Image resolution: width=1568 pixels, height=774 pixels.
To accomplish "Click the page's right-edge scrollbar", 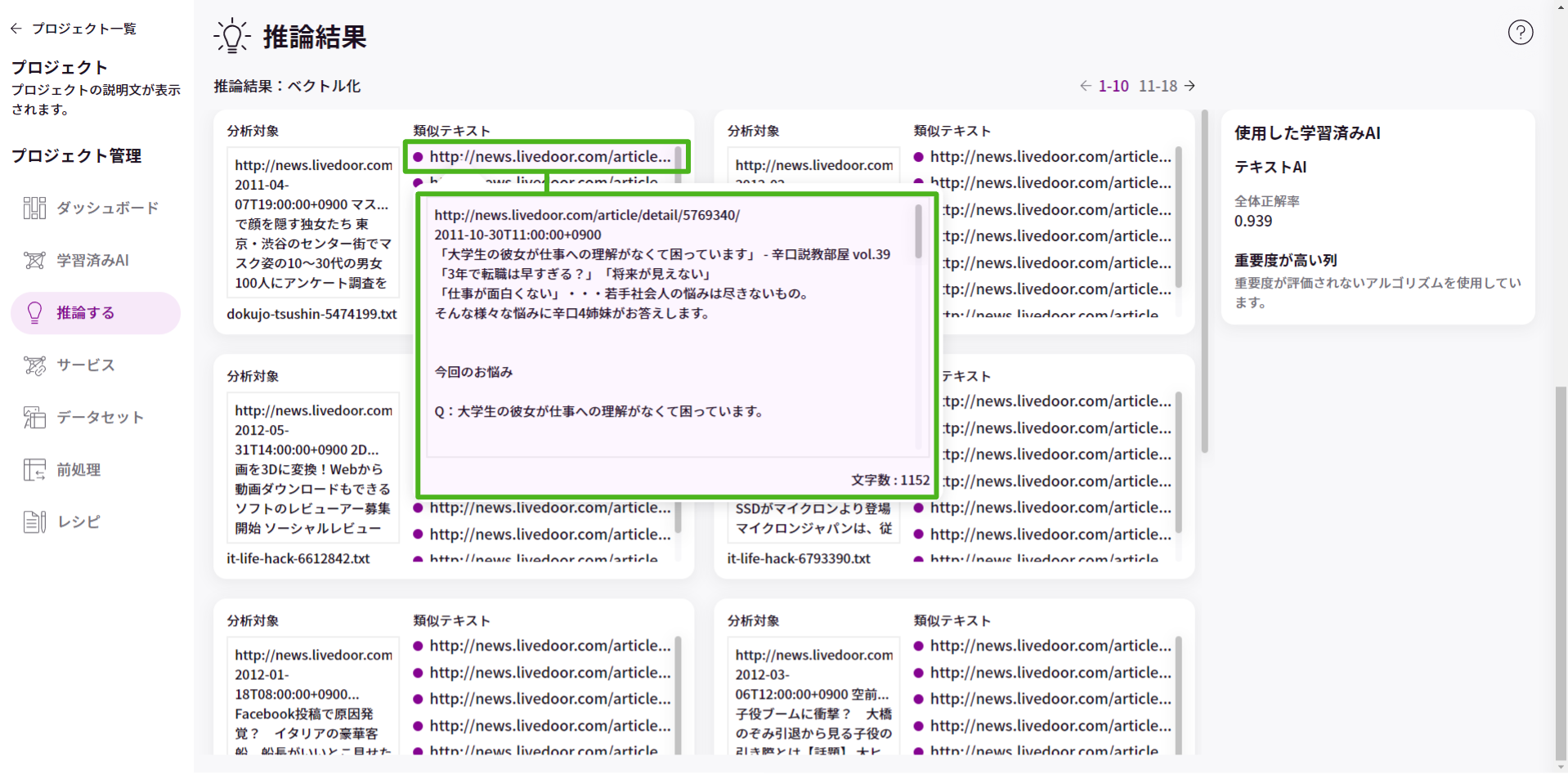I will pyautogui.click(x=1561, y=572).
